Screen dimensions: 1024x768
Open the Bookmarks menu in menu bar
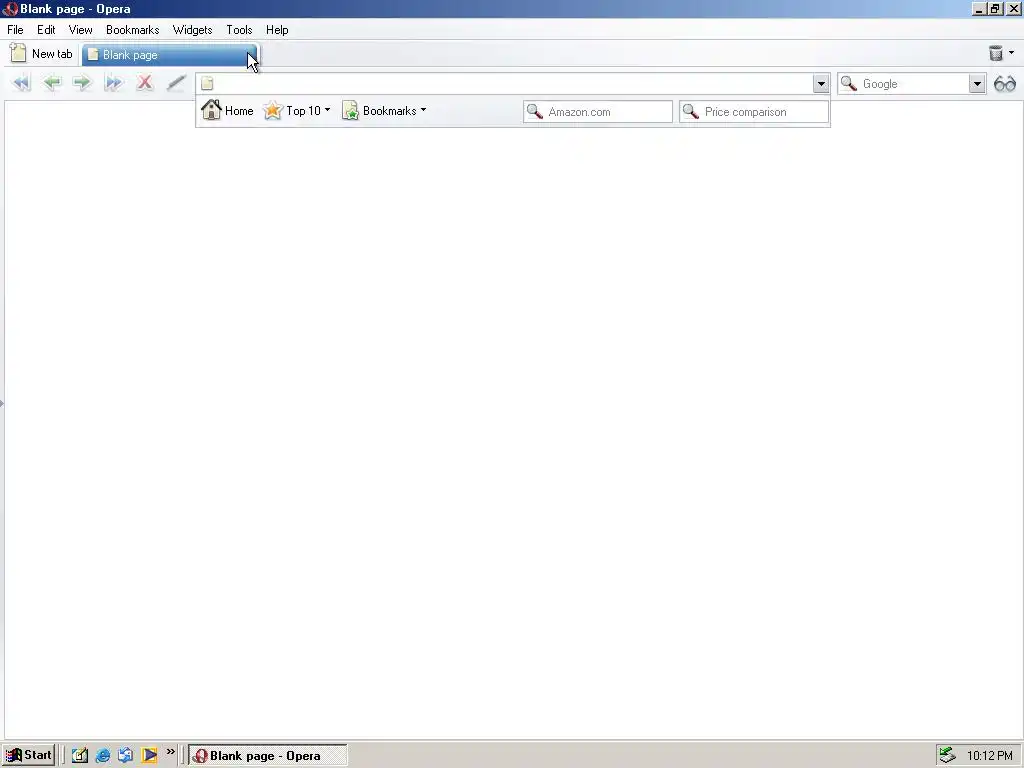[x=133, y=30]
